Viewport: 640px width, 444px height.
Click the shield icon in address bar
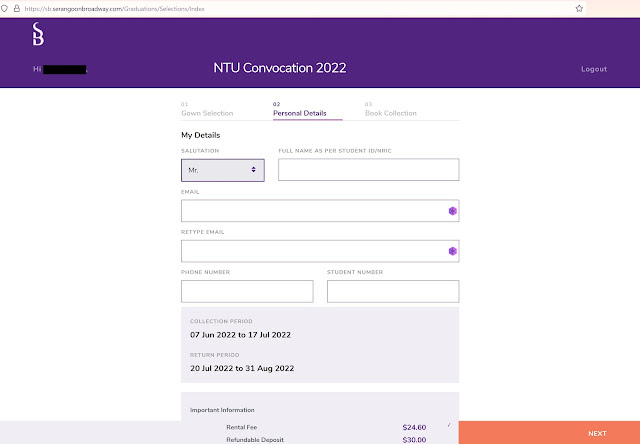(4, 8)
